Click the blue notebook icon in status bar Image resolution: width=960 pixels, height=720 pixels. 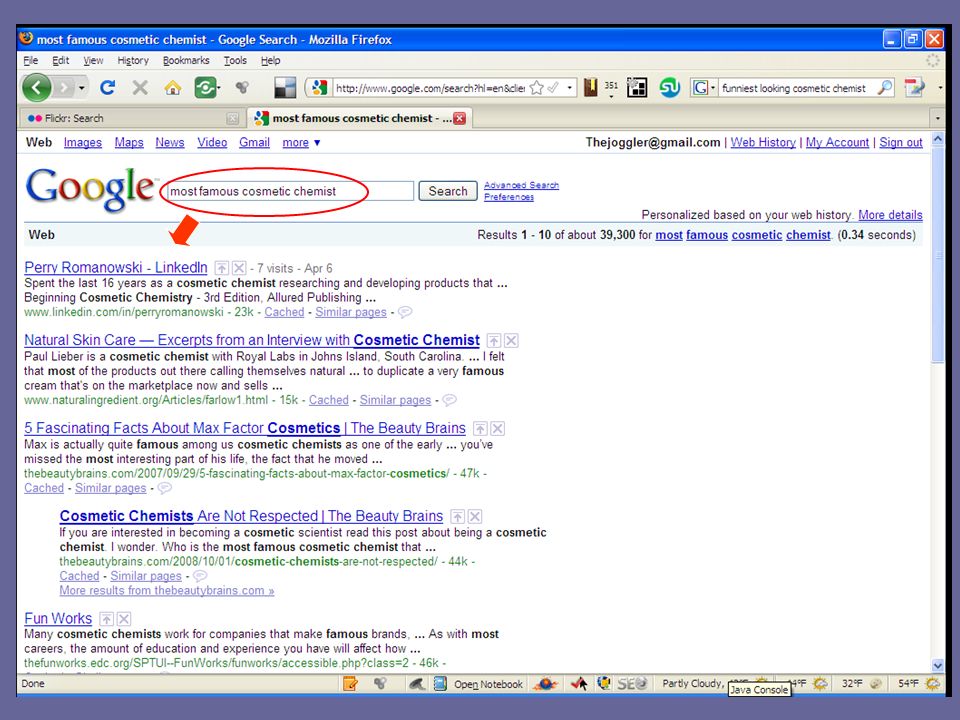pyautogui.click(x=440, y=684)
